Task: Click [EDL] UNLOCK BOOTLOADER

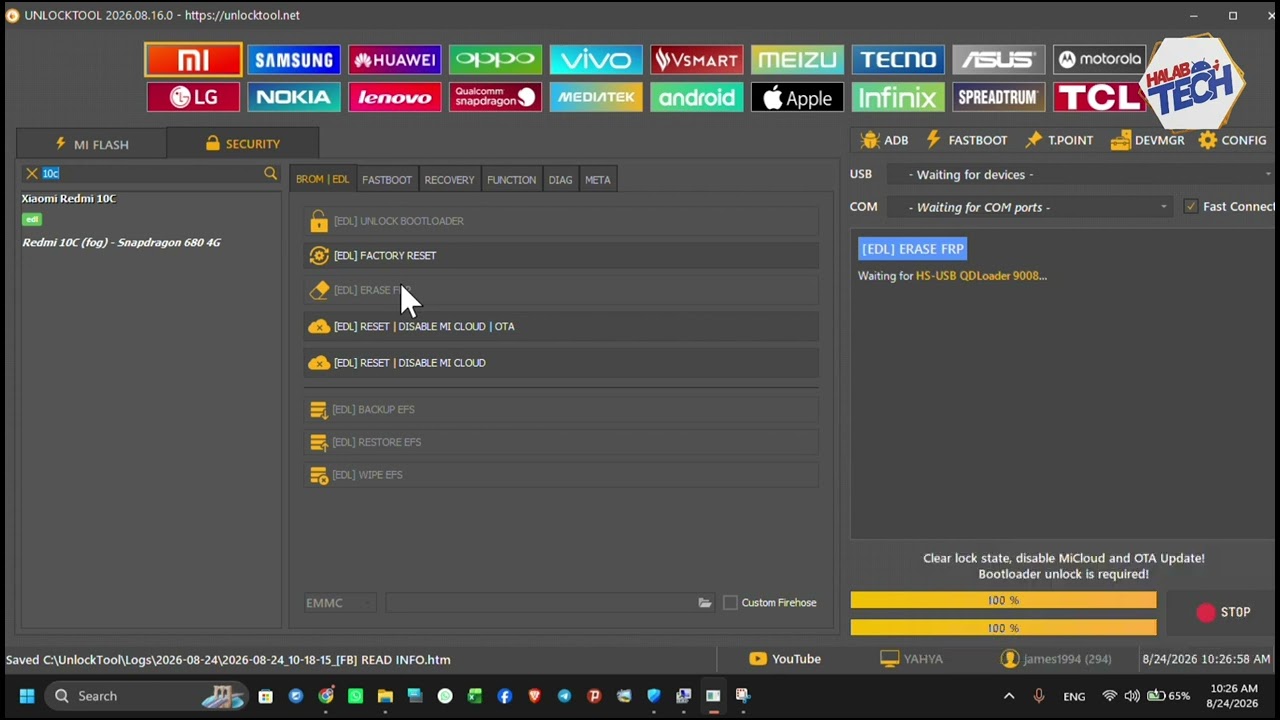Action: [x=561, y=221]
